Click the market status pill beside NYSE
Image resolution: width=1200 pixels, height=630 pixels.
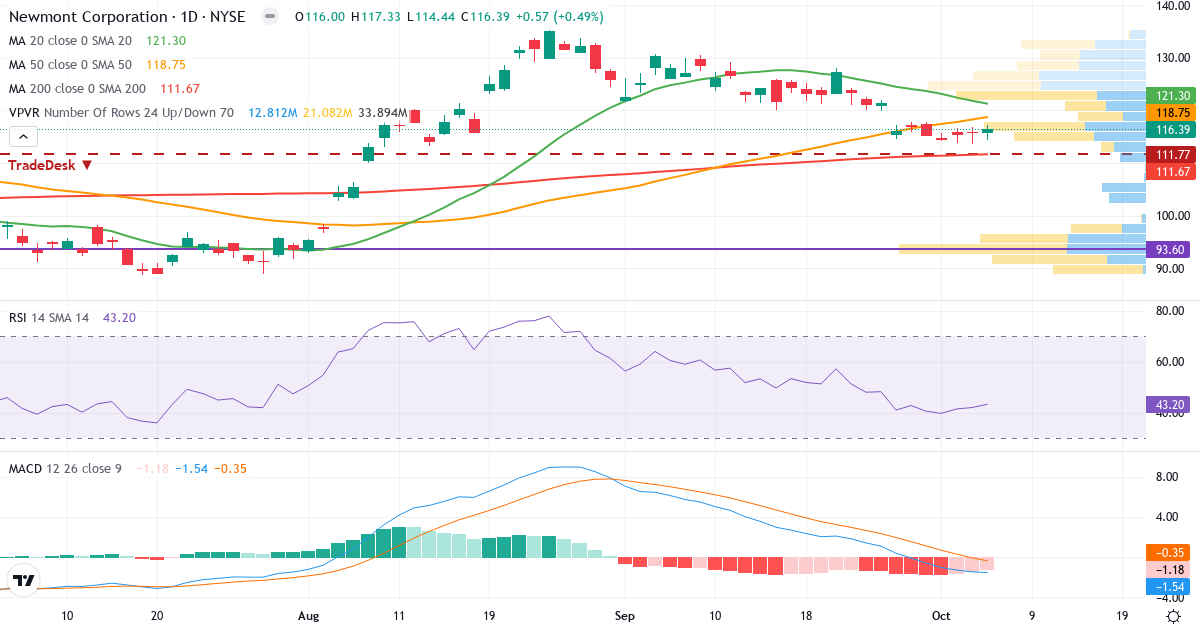tap(269, 18)
